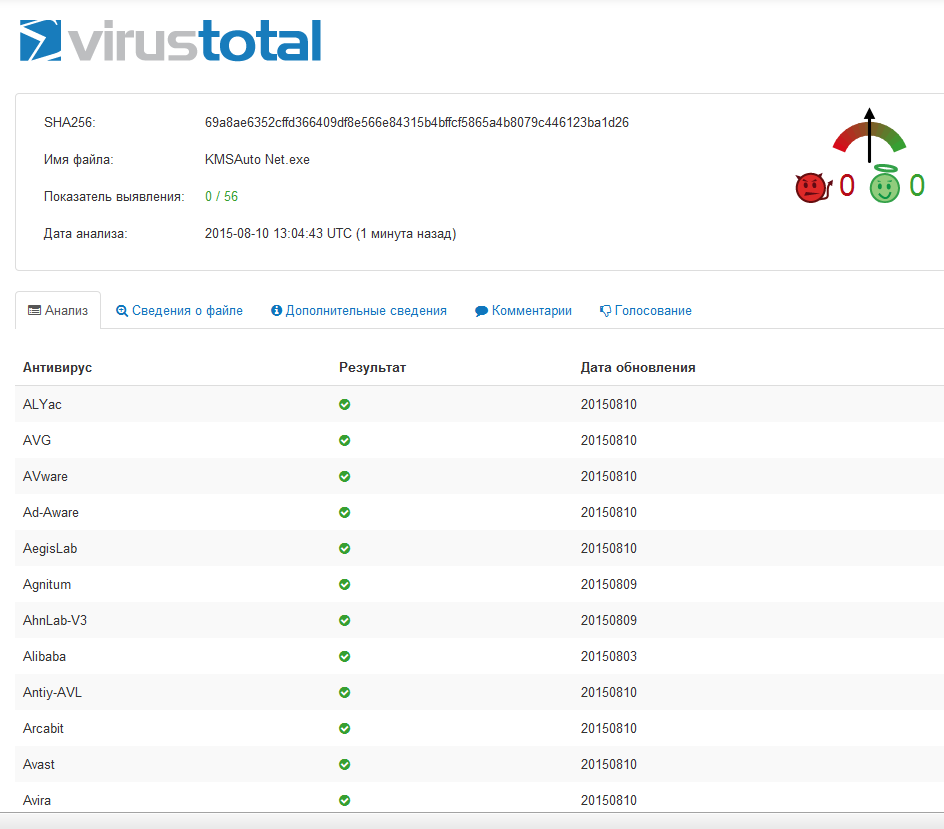
Task: Click green checkmark icon for Alibaba
Action: 345,657
